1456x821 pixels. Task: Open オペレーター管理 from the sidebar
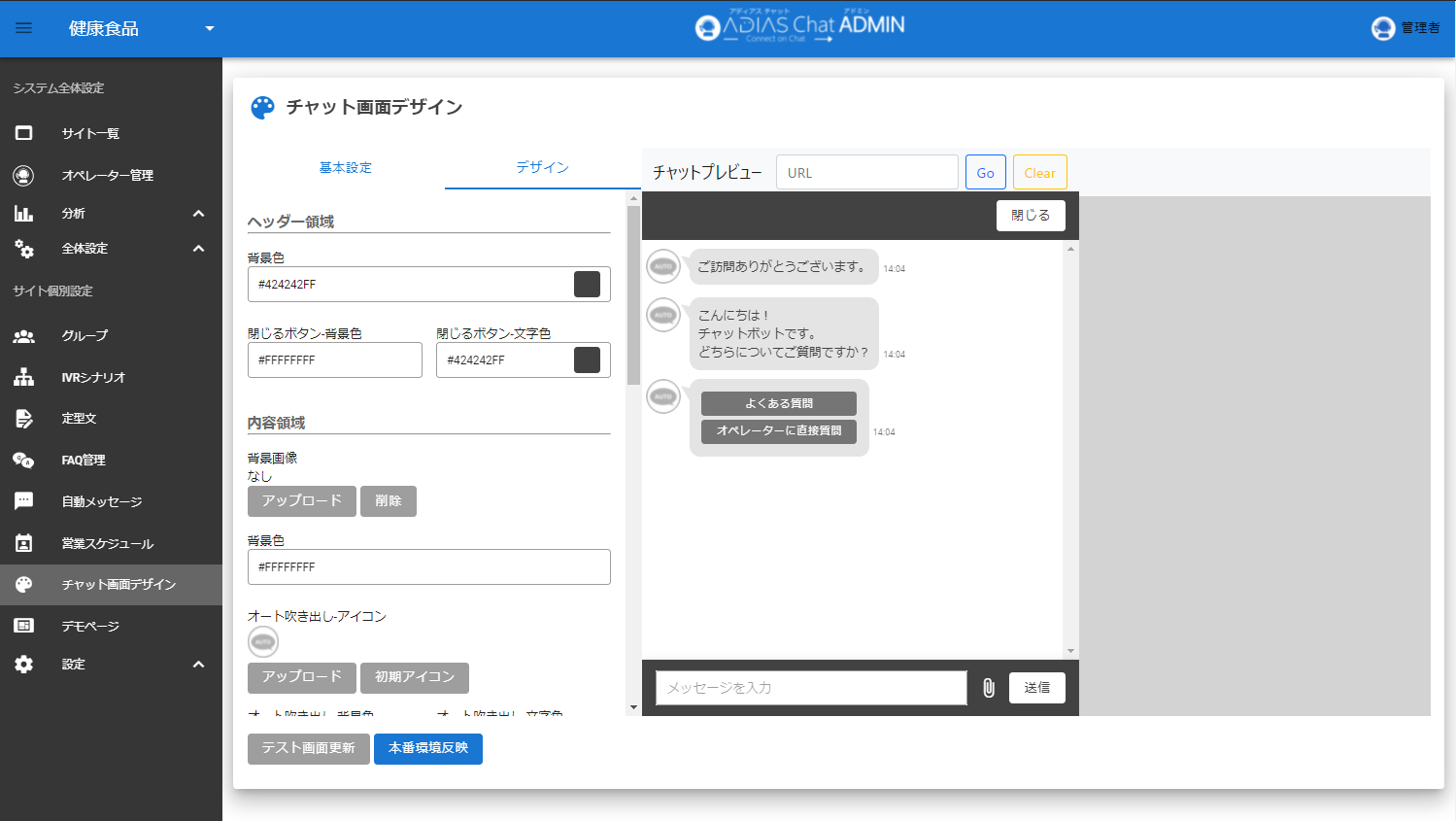[x=107, y=175]
